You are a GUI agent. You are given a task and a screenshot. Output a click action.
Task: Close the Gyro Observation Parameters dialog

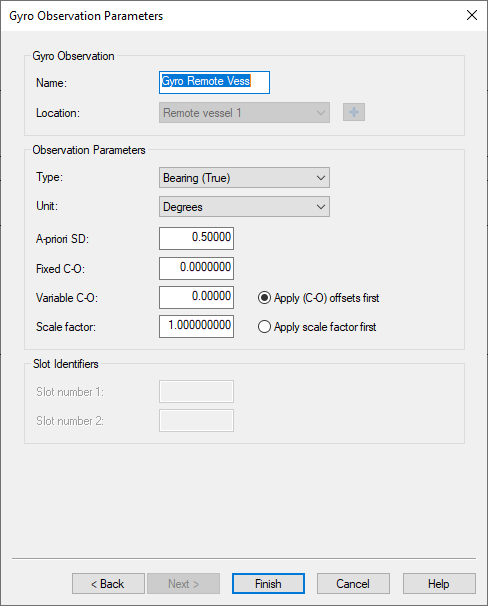[x=471, y=15]
